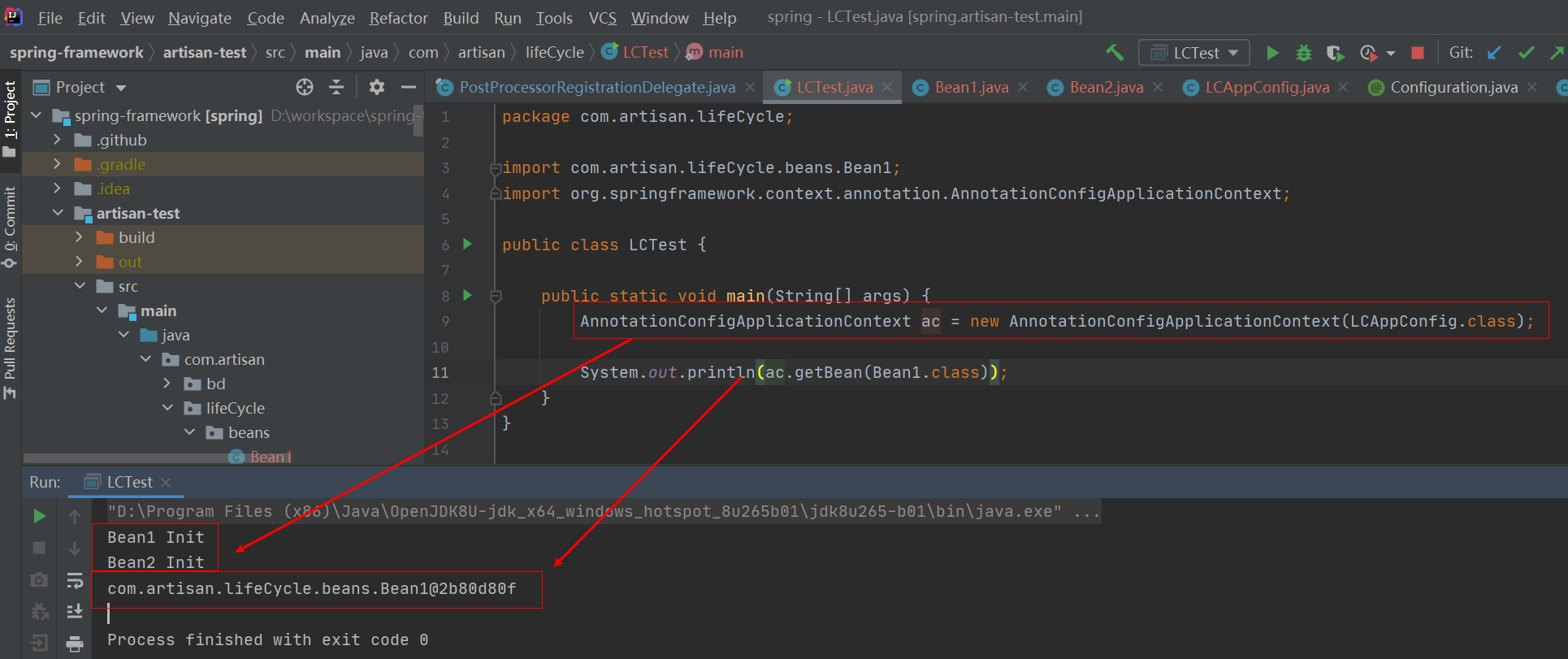Run with coverage shield icon
The image size is (1568, 659).
click(x=1335, y=53)
